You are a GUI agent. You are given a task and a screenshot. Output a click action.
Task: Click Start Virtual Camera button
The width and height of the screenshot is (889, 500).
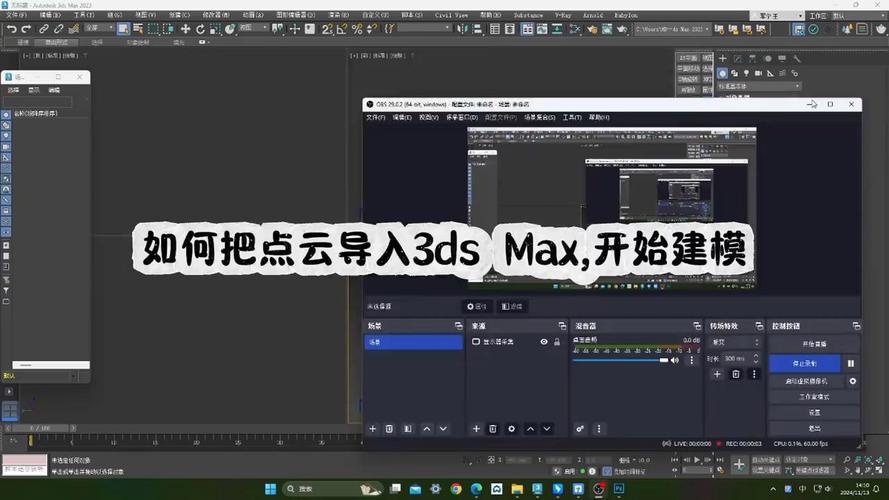[x=806, y=382]
